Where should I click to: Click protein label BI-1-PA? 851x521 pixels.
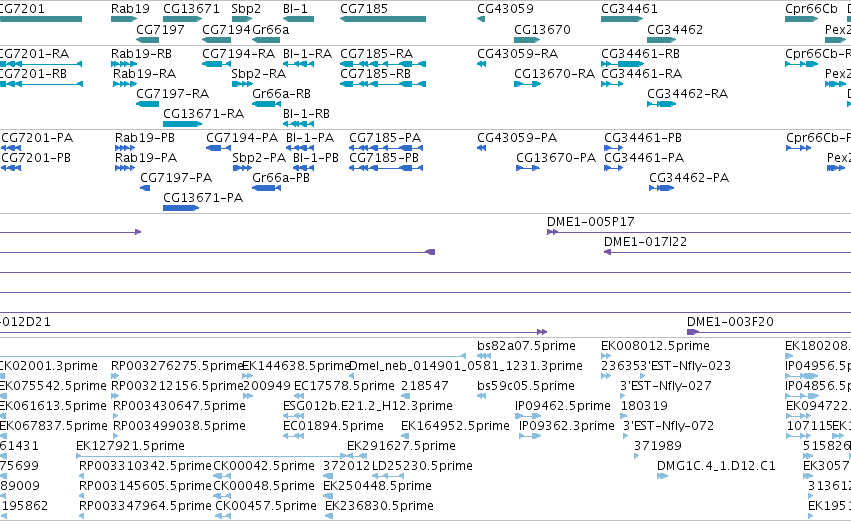[x=310, y=138]
